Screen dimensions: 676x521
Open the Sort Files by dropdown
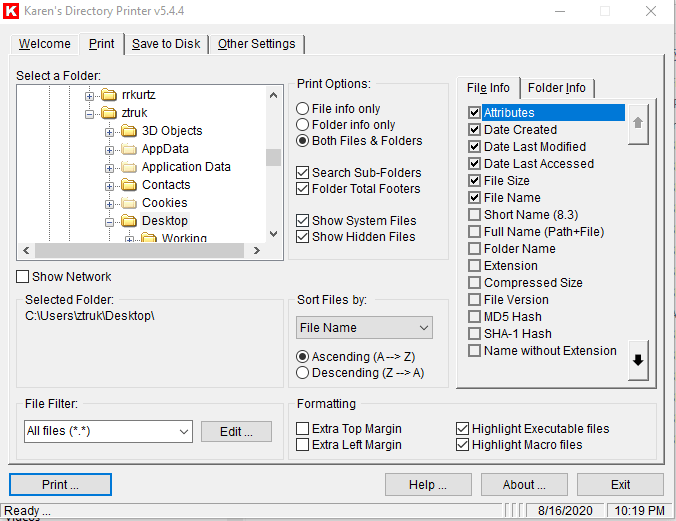tap(364, 328)
